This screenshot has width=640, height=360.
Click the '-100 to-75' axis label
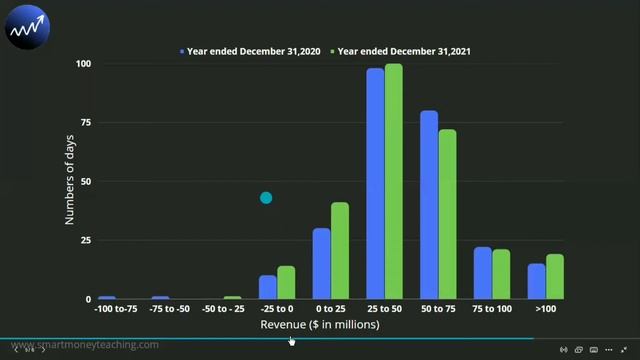click(116, 309)
